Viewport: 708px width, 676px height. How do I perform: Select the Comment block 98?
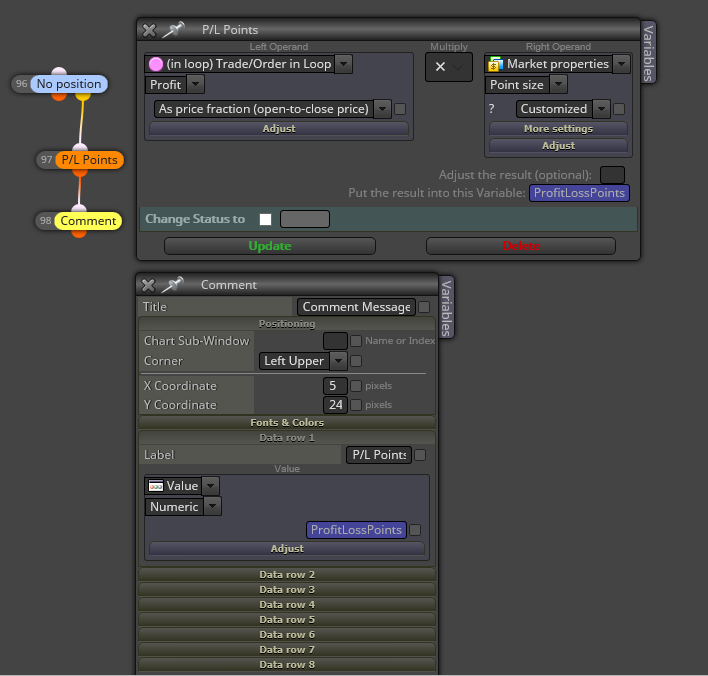coord(88,221)
